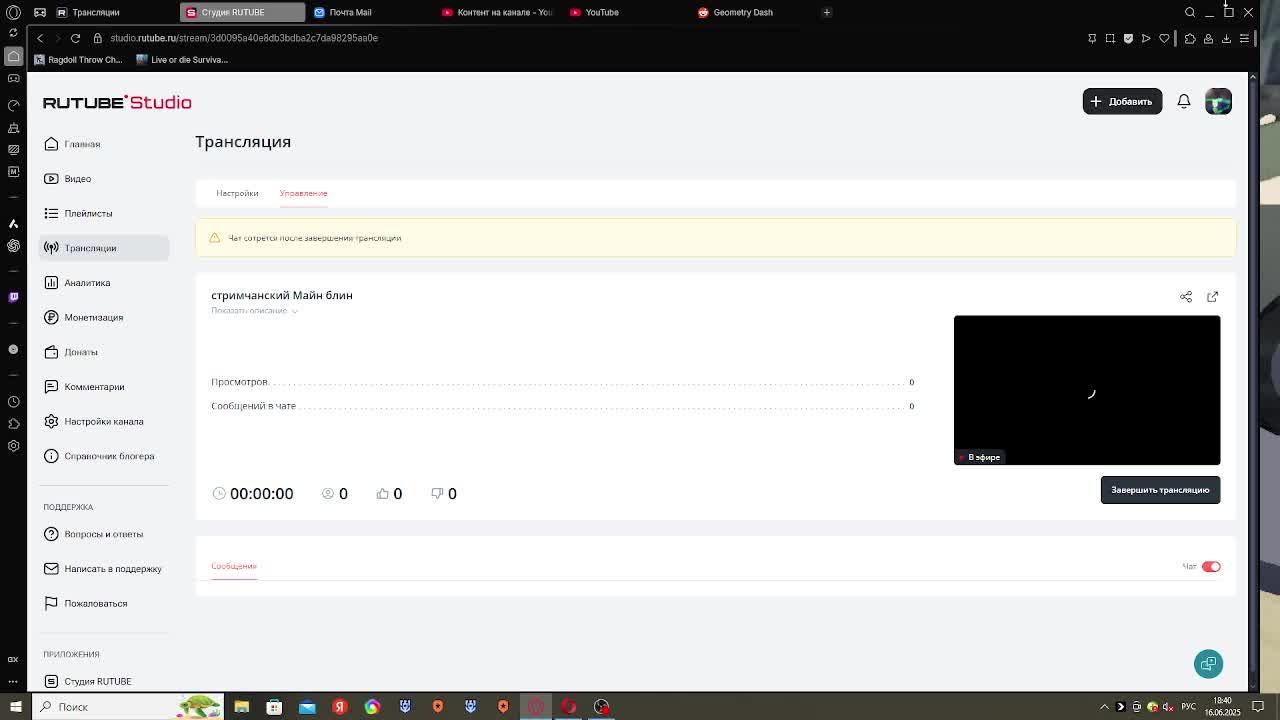The image size is (1280, 720).
Task: Click the Завершить трансляцию button
Action: (1160, 490)
